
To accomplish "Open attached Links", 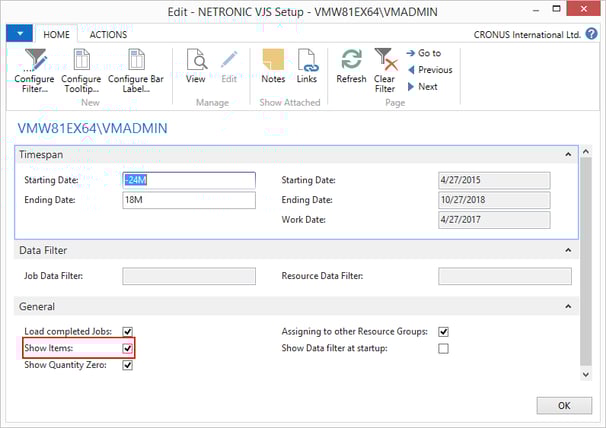I will (x=307, y=66).
